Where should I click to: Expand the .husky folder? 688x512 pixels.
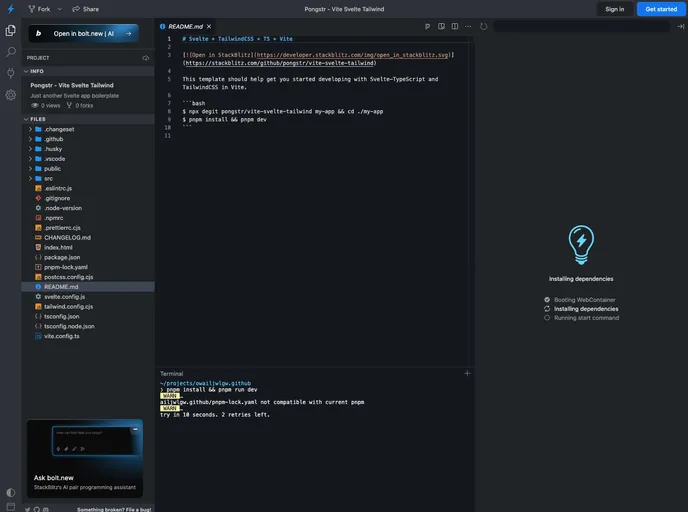[x=88, y=149]
